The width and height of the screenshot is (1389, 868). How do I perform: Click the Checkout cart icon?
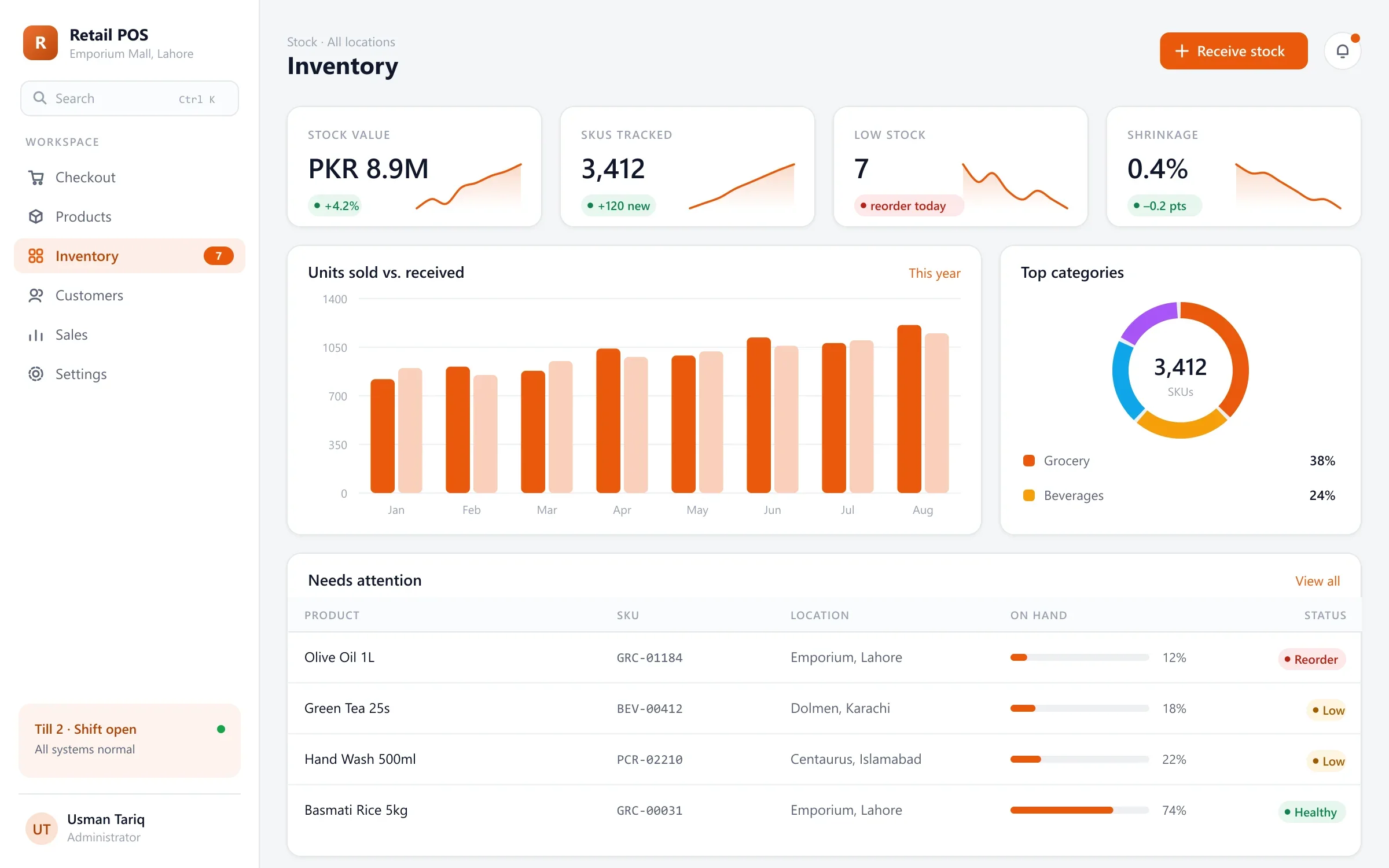(x=36, y=178)
